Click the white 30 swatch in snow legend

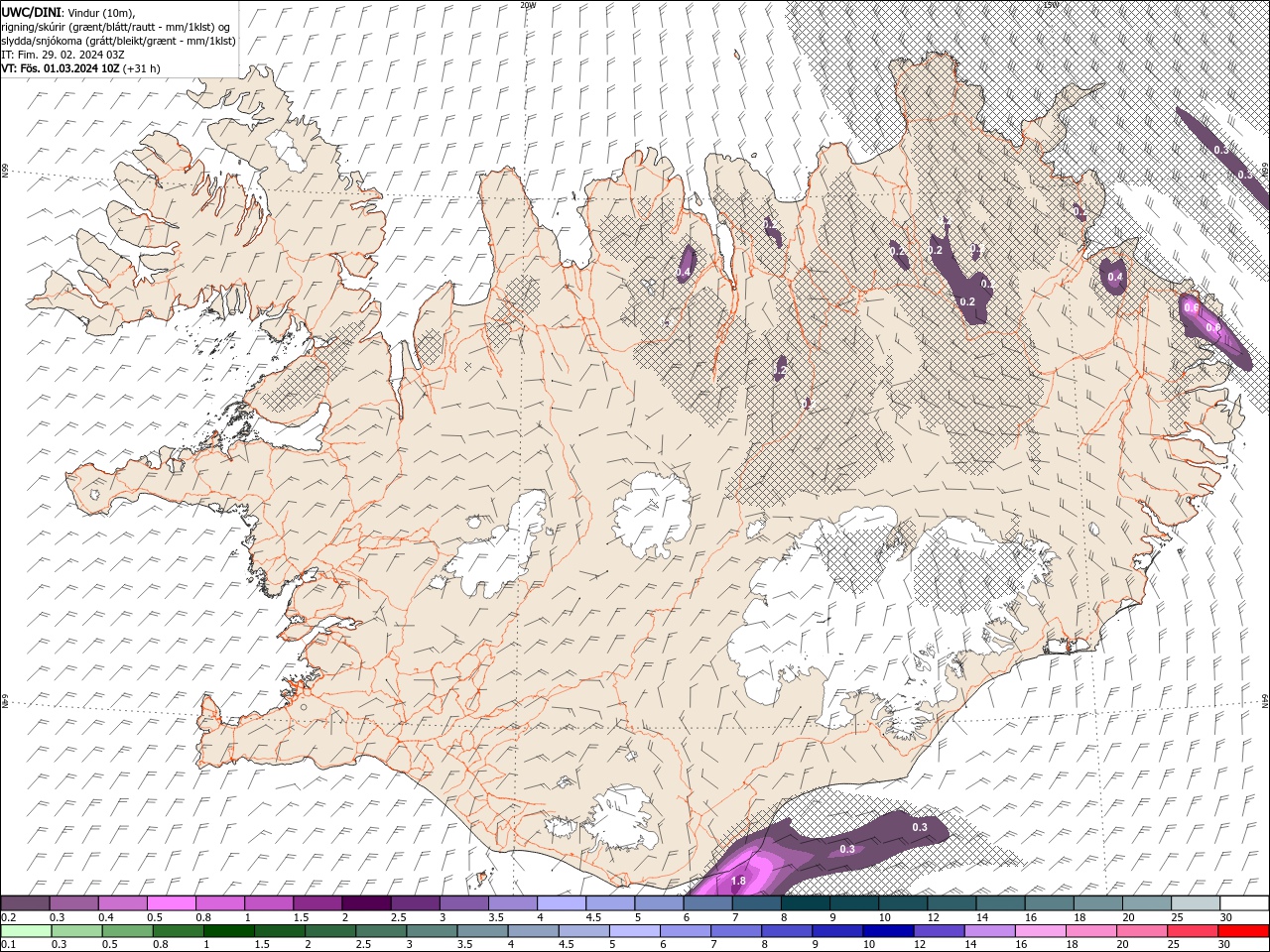click(x=1245, y=903)
